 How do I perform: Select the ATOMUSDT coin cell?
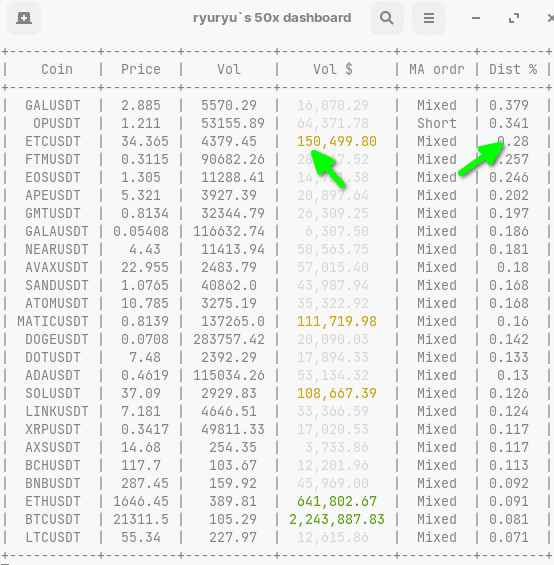(57, 303)
